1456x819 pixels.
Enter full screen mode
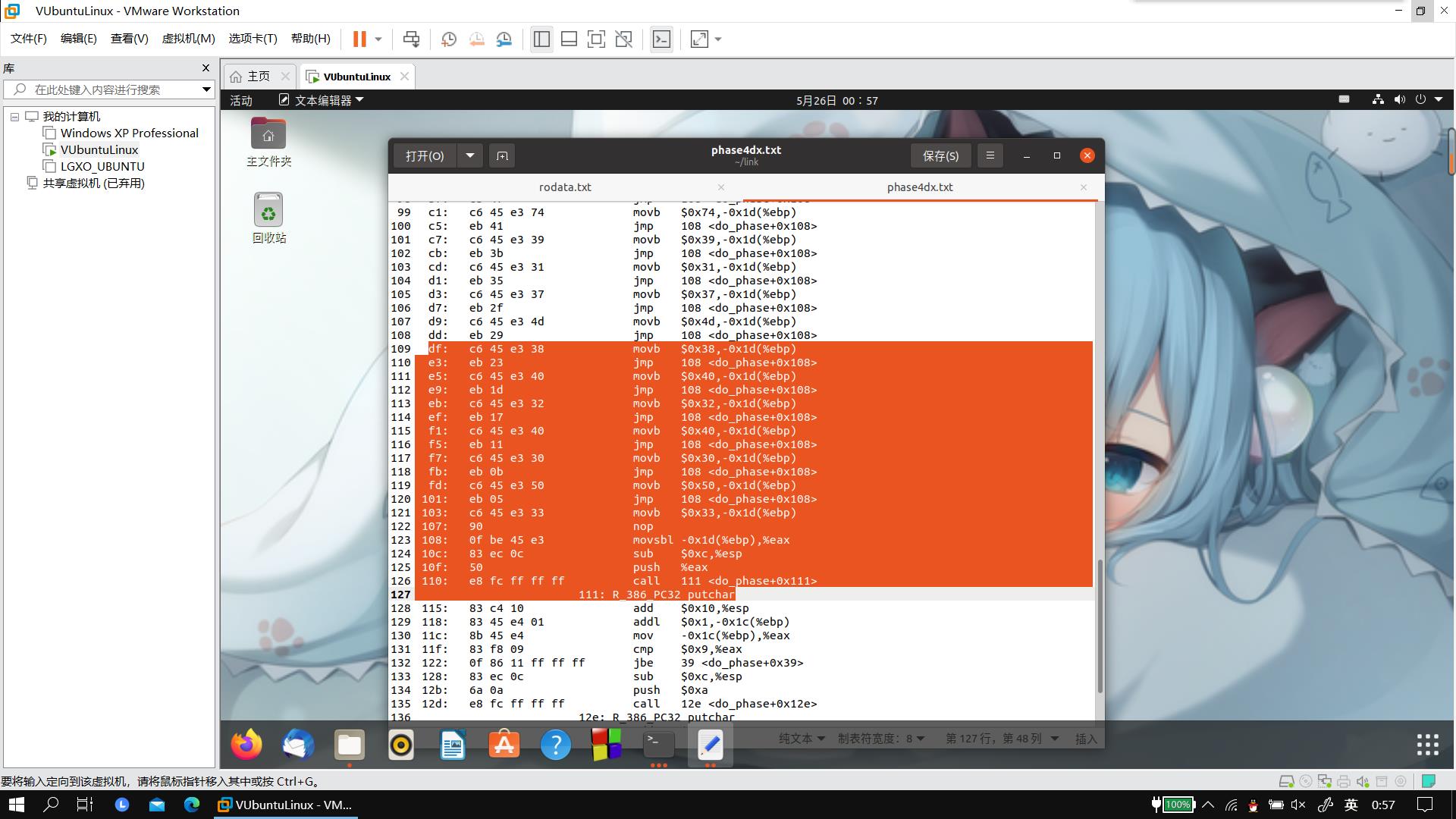[596, 39]
